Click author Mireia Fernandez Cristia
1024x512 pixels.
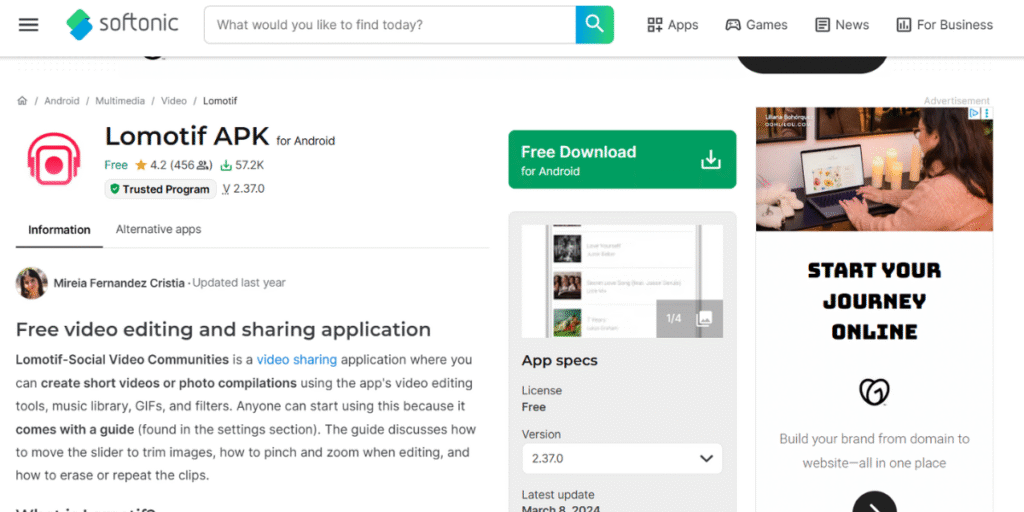(118, 283)
